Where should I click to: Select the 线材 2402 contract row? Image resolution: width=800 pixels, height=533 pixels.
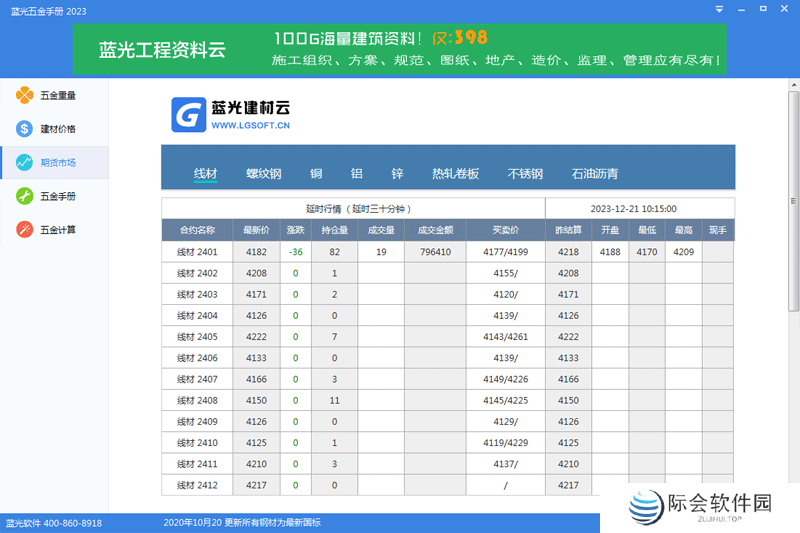pyautogui.click(x=448, y=273)
